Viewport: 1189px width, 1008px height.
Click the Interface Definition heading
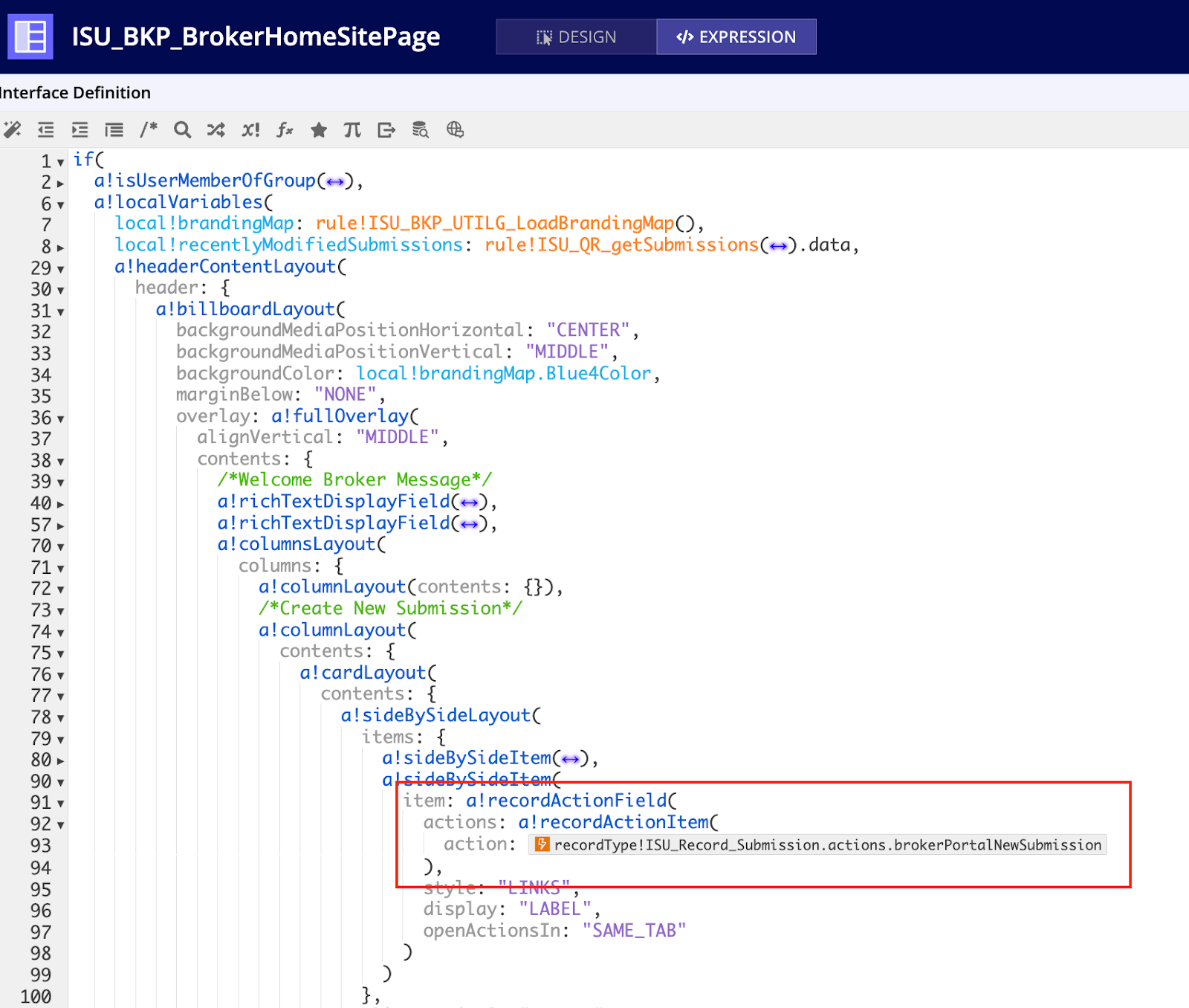pyautogui.click(x=75, y=93)
